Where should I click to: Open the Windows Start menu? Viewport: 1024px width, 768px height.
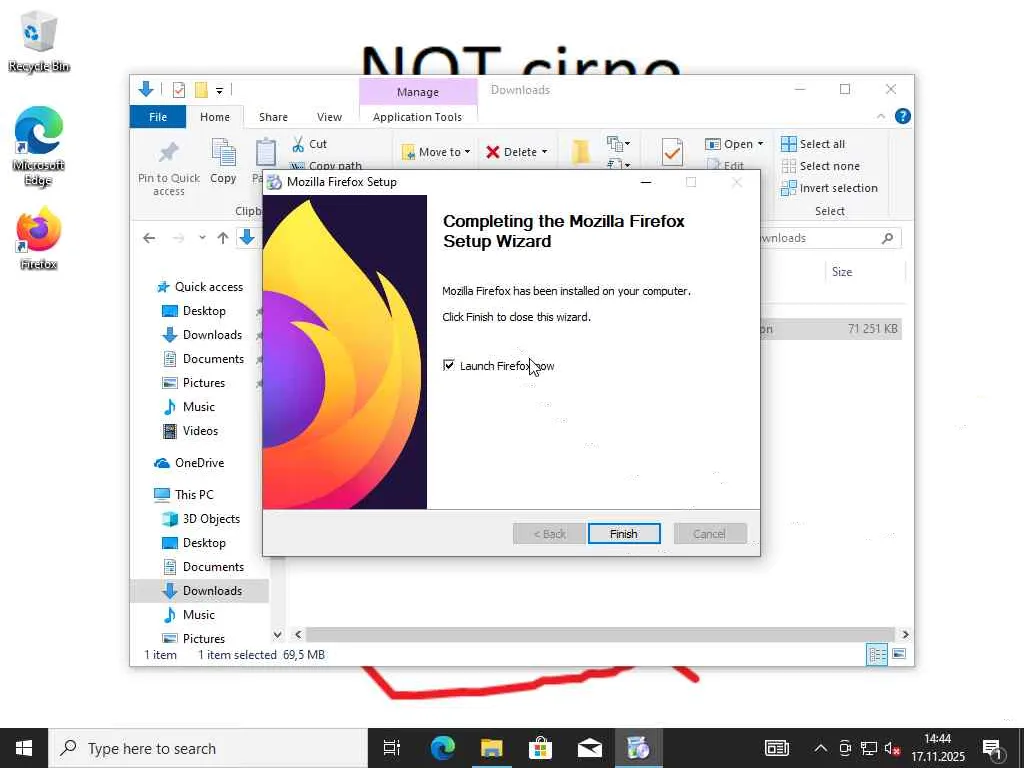(24, 748)
